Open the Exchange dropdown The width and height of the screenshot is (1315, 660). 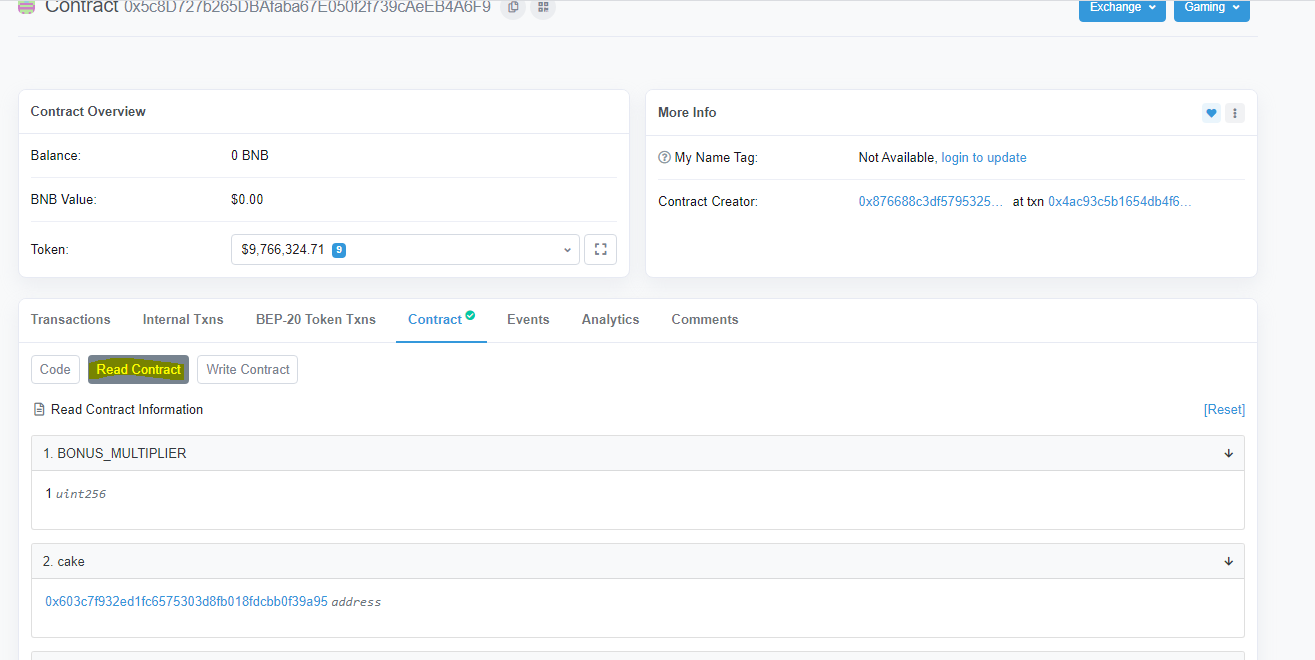pos(1121,8)
